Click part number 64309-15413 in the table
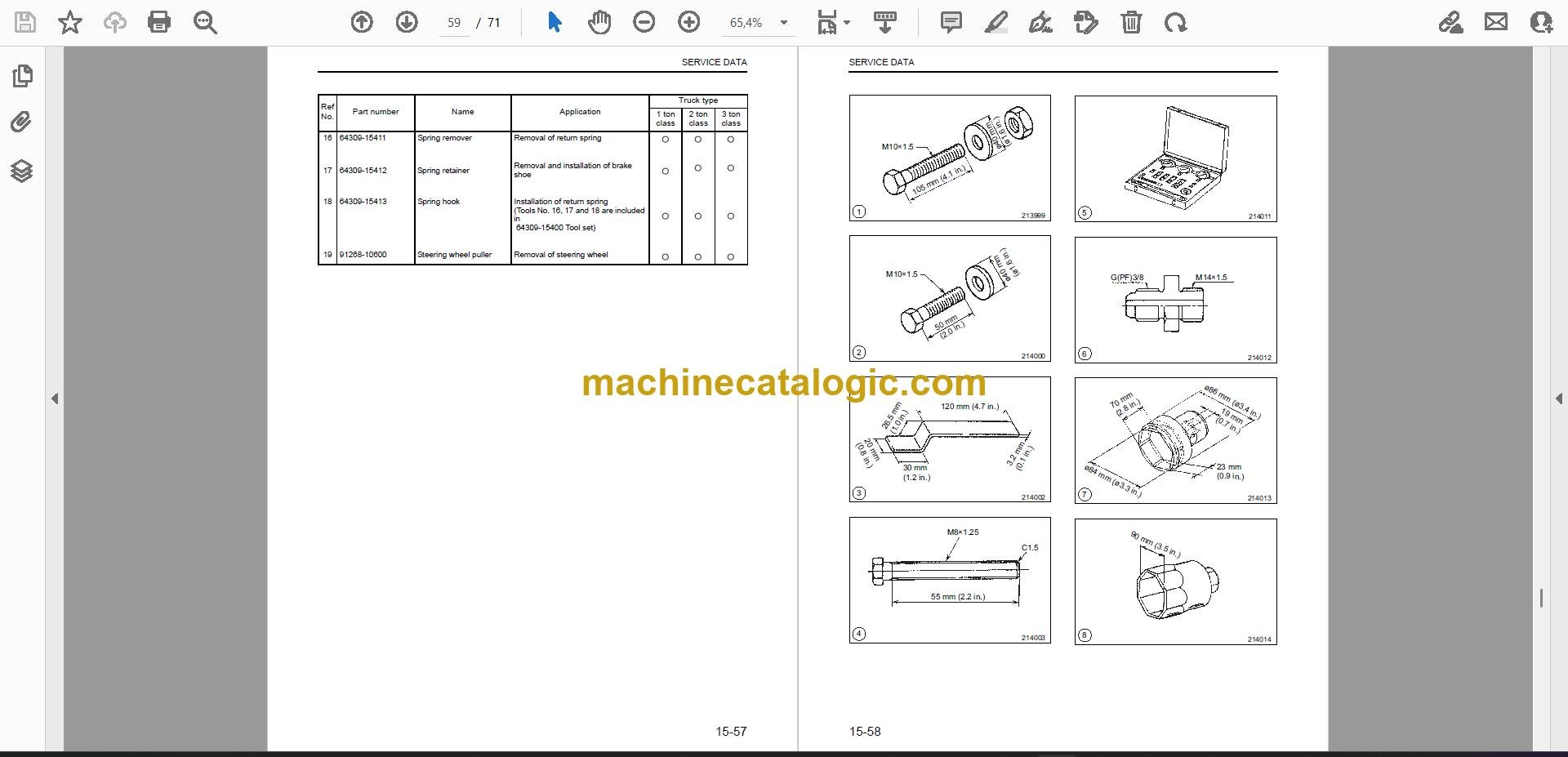This screenshot has width=1568, height=757. point(363,202)
